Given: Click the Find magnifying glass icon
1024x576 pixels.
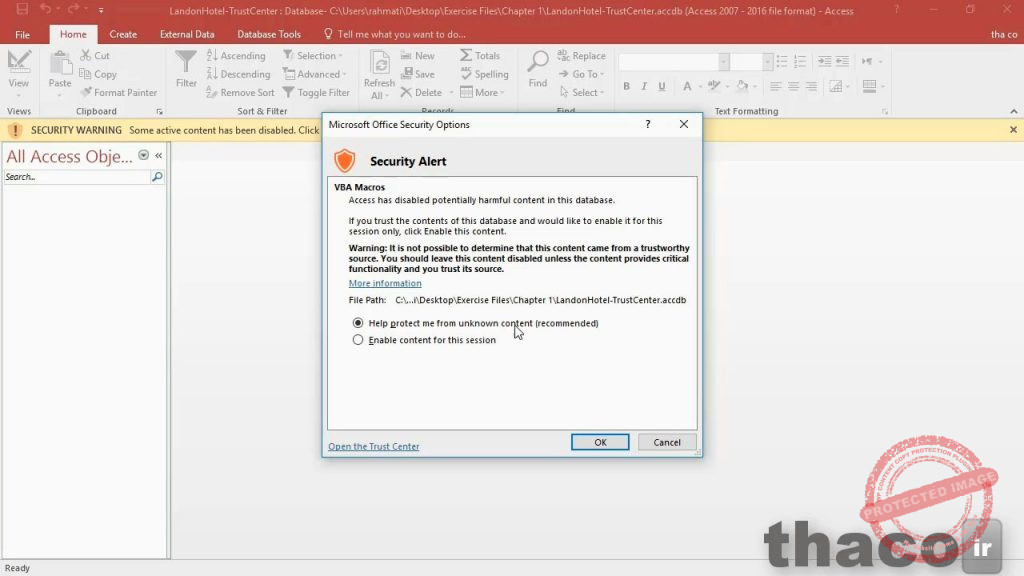Looking at the screenshot, I should 538,64.
